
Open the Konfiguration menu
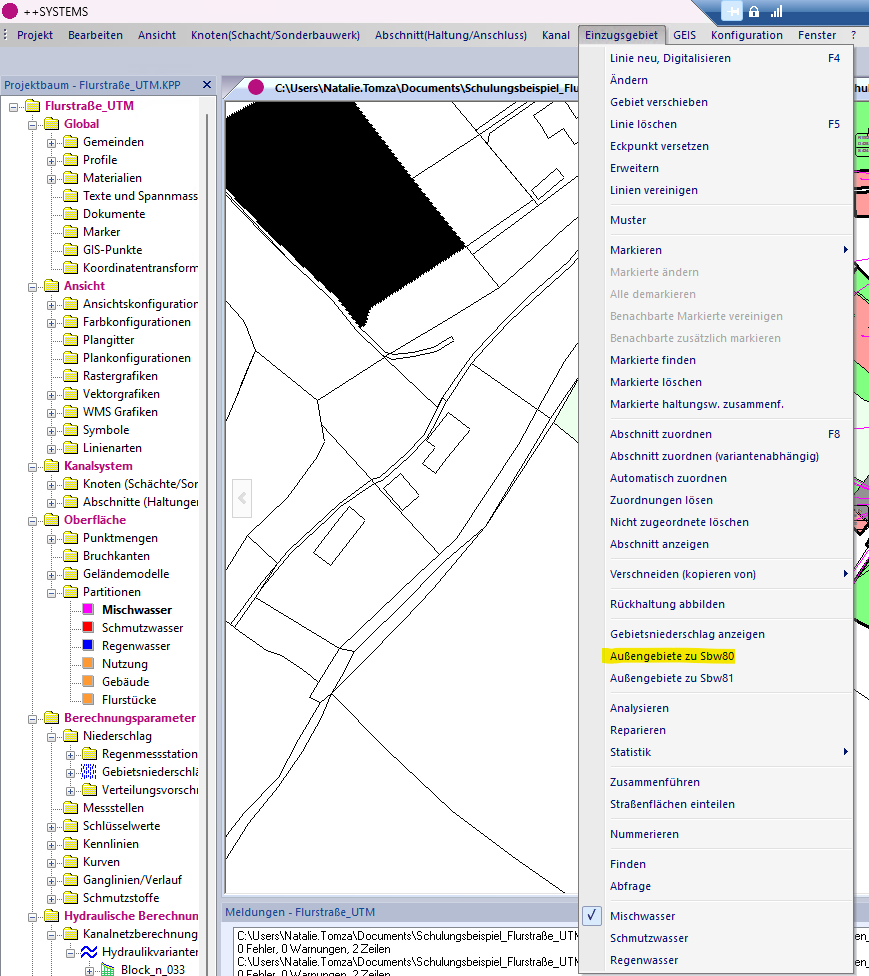746,35
